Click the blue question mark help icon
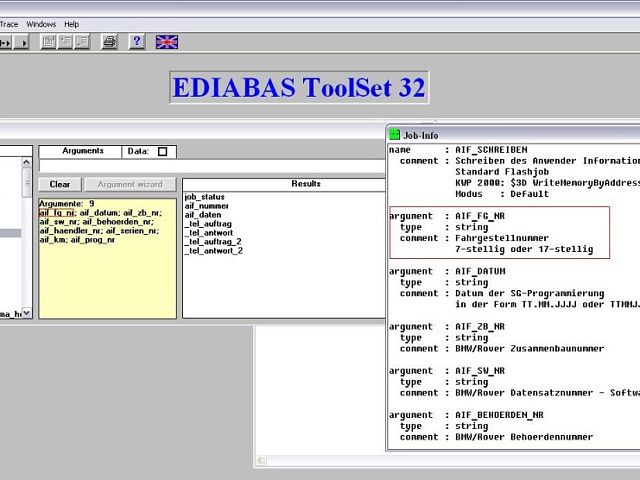 [137, 42]
